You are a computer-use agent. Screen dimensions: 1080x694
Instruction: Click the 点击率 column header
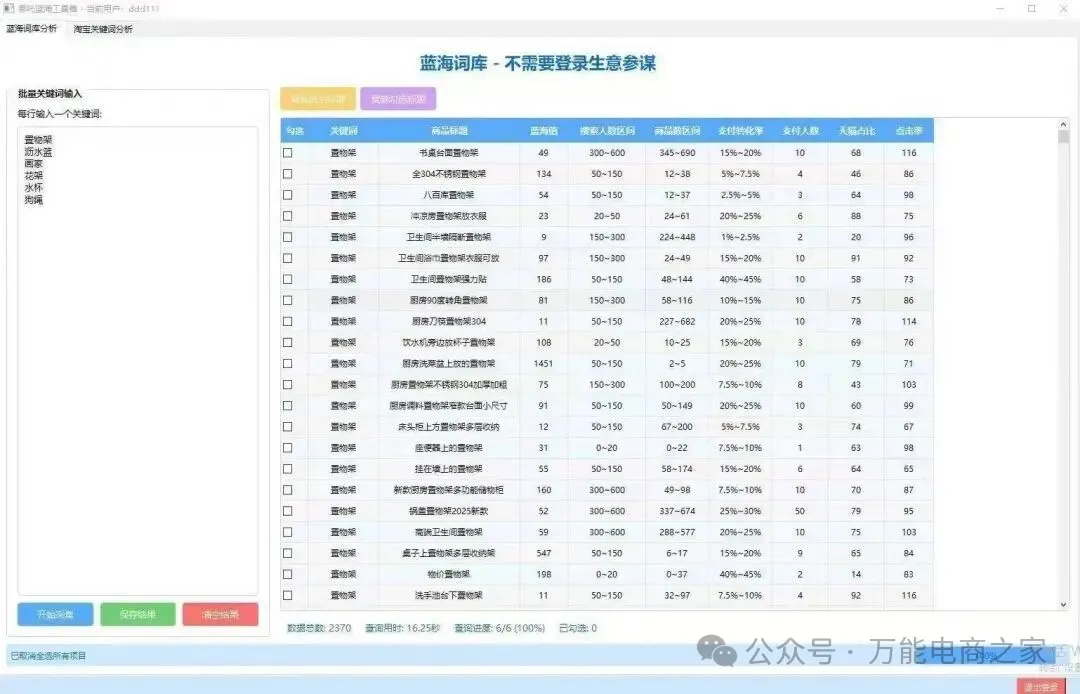(x=908, y=131)
